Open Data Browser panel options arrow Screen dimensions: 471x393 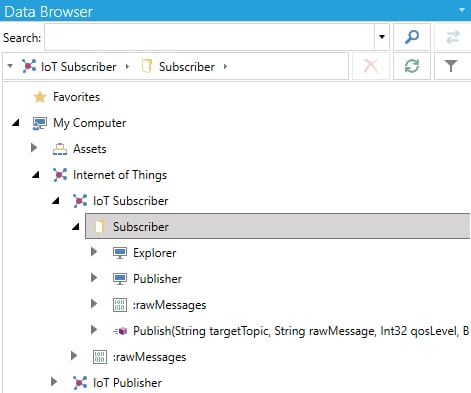click(x=462, y=10)
